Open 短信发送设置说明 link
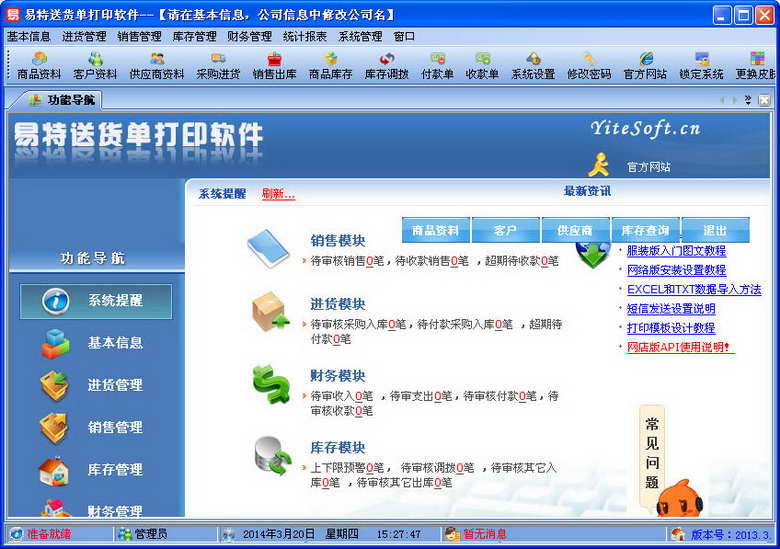 (x=671, y=309)
